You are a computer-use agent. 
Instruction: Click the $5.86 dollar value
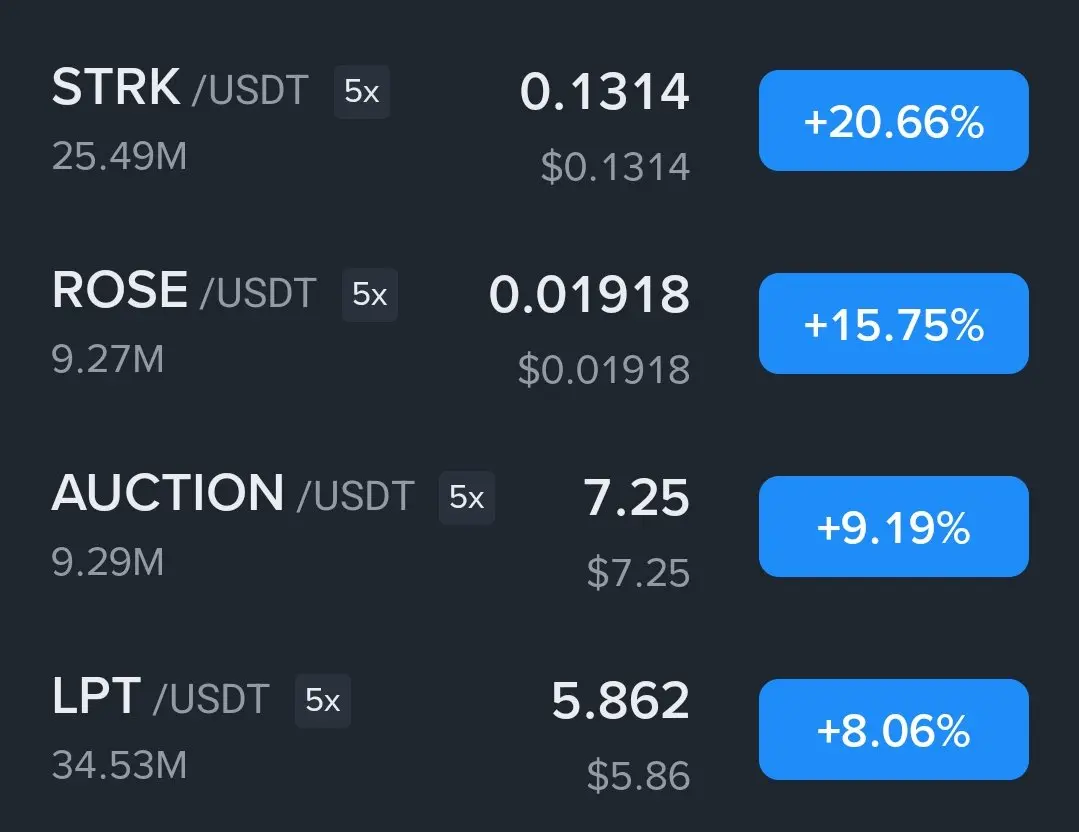639,776
